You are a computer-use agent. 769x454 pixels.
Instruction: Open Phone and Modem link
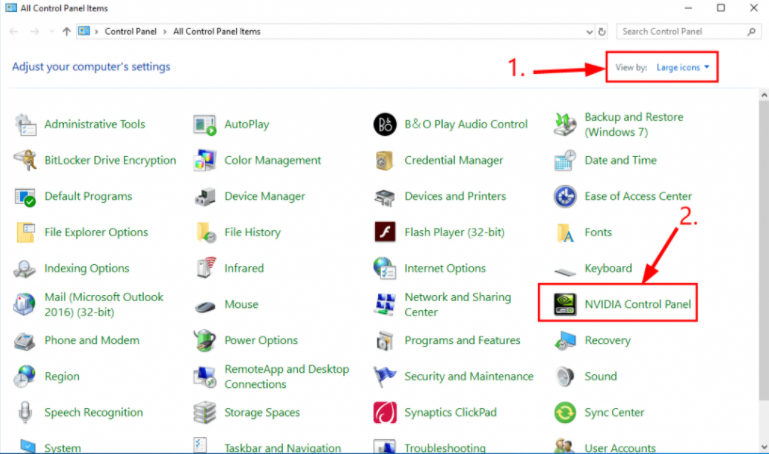(x=92, y=340)
